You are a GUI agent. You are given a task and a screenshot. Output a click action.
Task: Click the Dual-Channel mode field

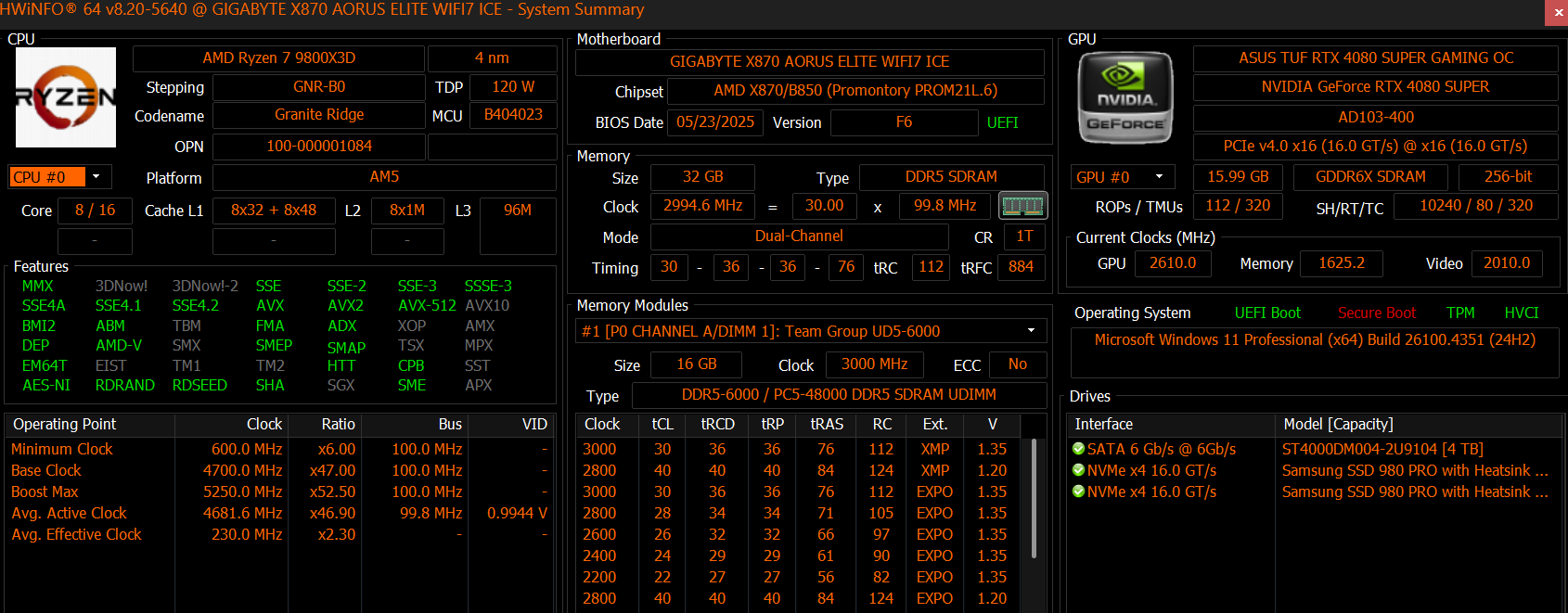point(799,236)
